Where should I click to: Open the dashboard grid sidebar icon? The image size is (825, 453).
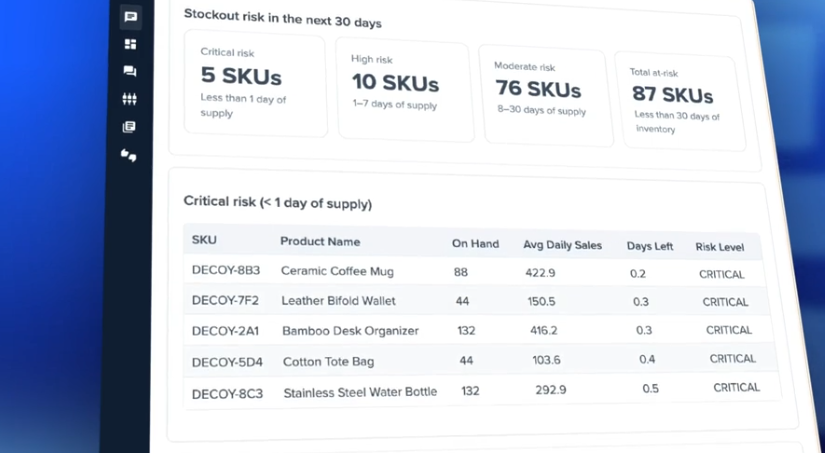click(x=130, y=44)
